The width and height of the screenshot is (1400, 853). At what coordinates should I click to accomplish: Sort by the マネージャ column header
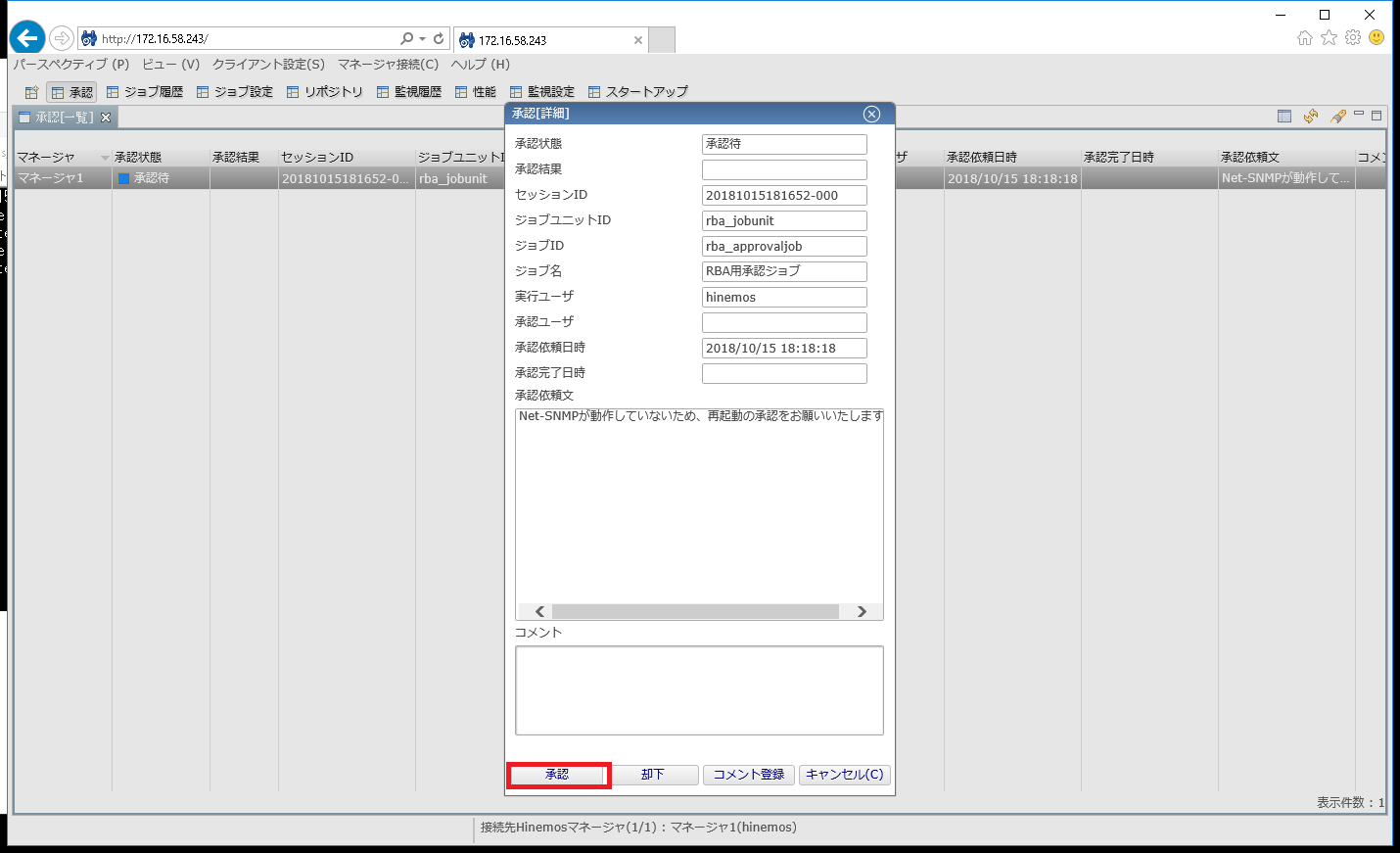click(63, 157)
